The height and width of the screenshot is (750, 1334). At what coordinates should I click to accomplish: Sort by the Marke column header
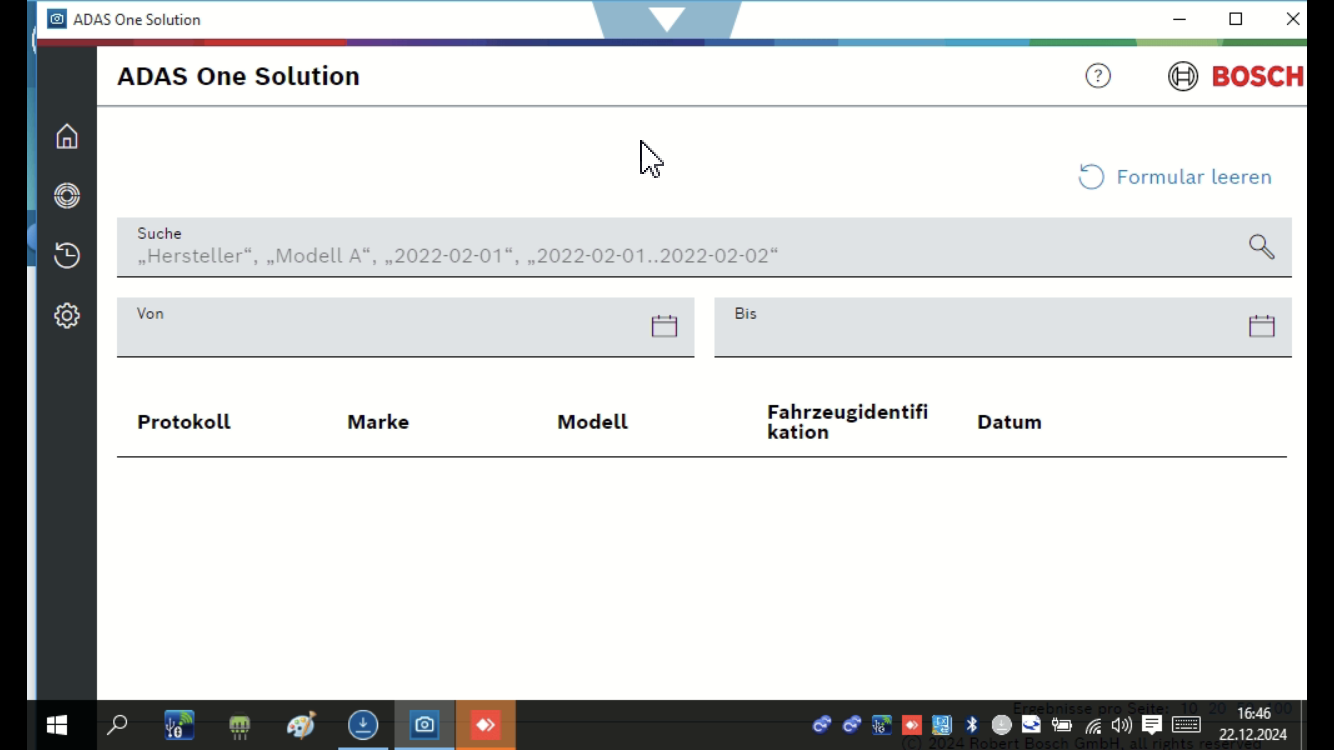coord(378,422)
